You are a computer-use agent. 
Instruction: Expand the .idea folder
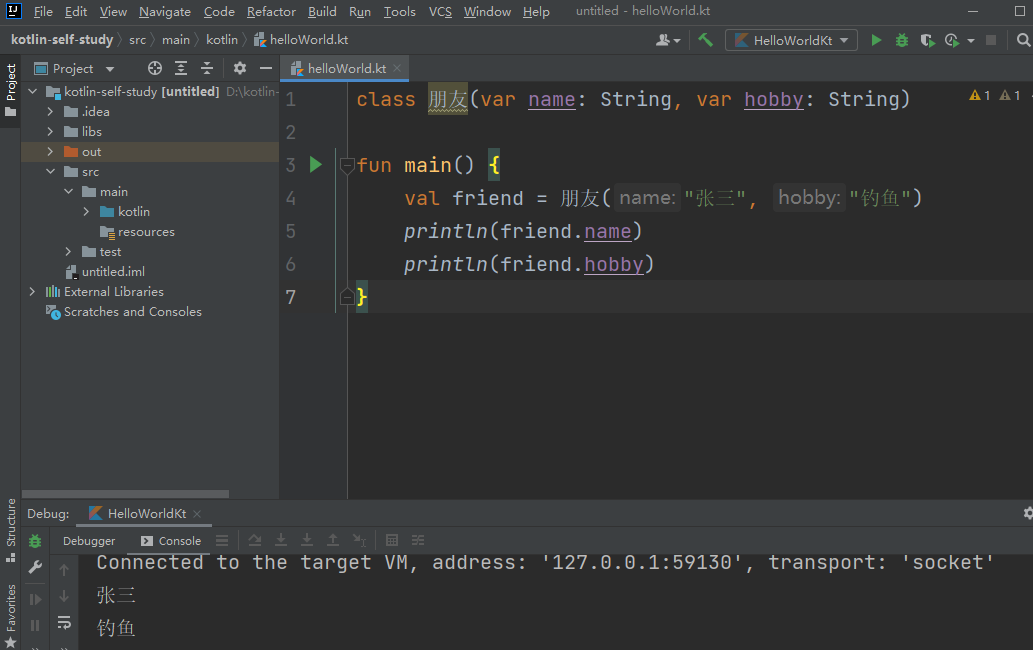click(50, 112)
